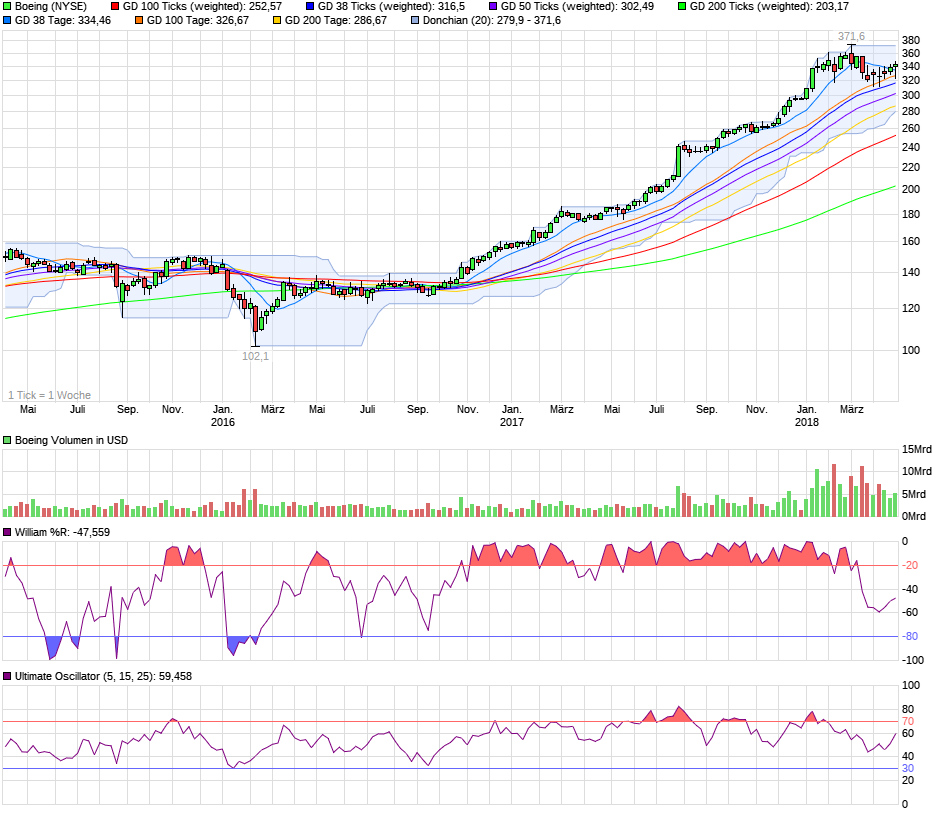Click the 5Mrd volume axis label
Screen dimensions: 940x814
coord(914,495)
